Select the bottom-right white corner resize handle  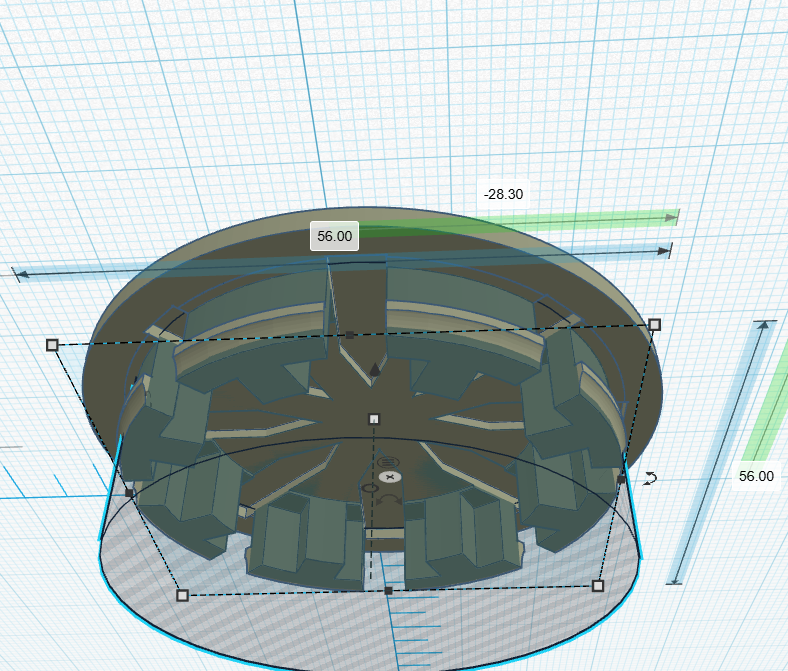[x=598, y=586]
